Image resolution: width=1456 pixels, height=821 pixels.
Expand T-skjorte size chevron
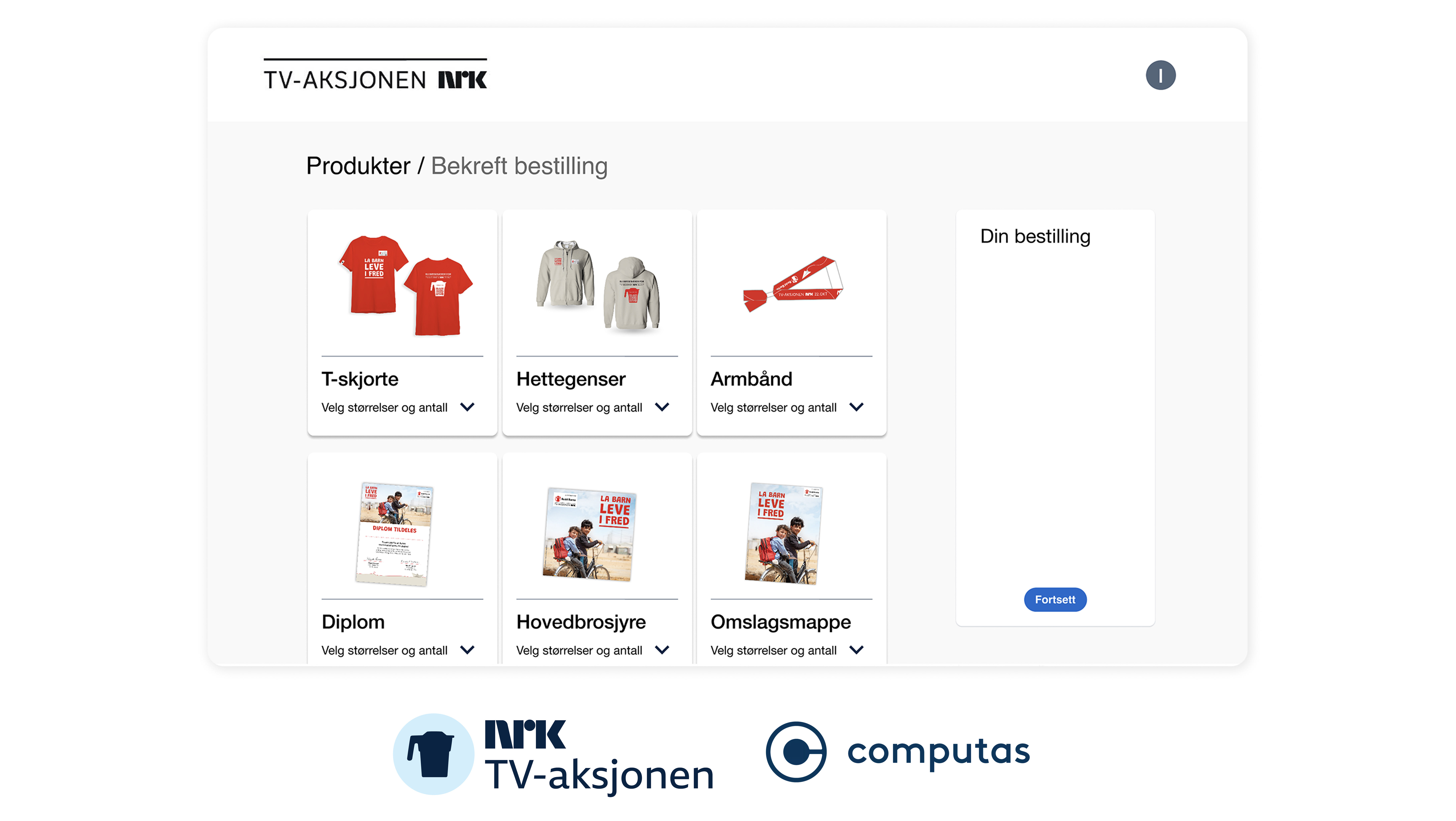tap(467, 407)
